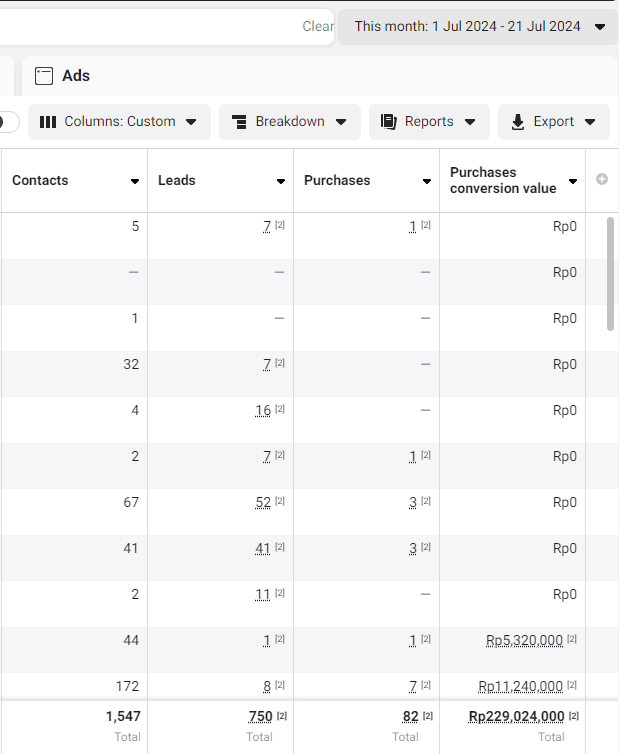The width and height of the screenshot is (619, 754).
Task: Click the Export download icon
Action: [x=518, y=122]
